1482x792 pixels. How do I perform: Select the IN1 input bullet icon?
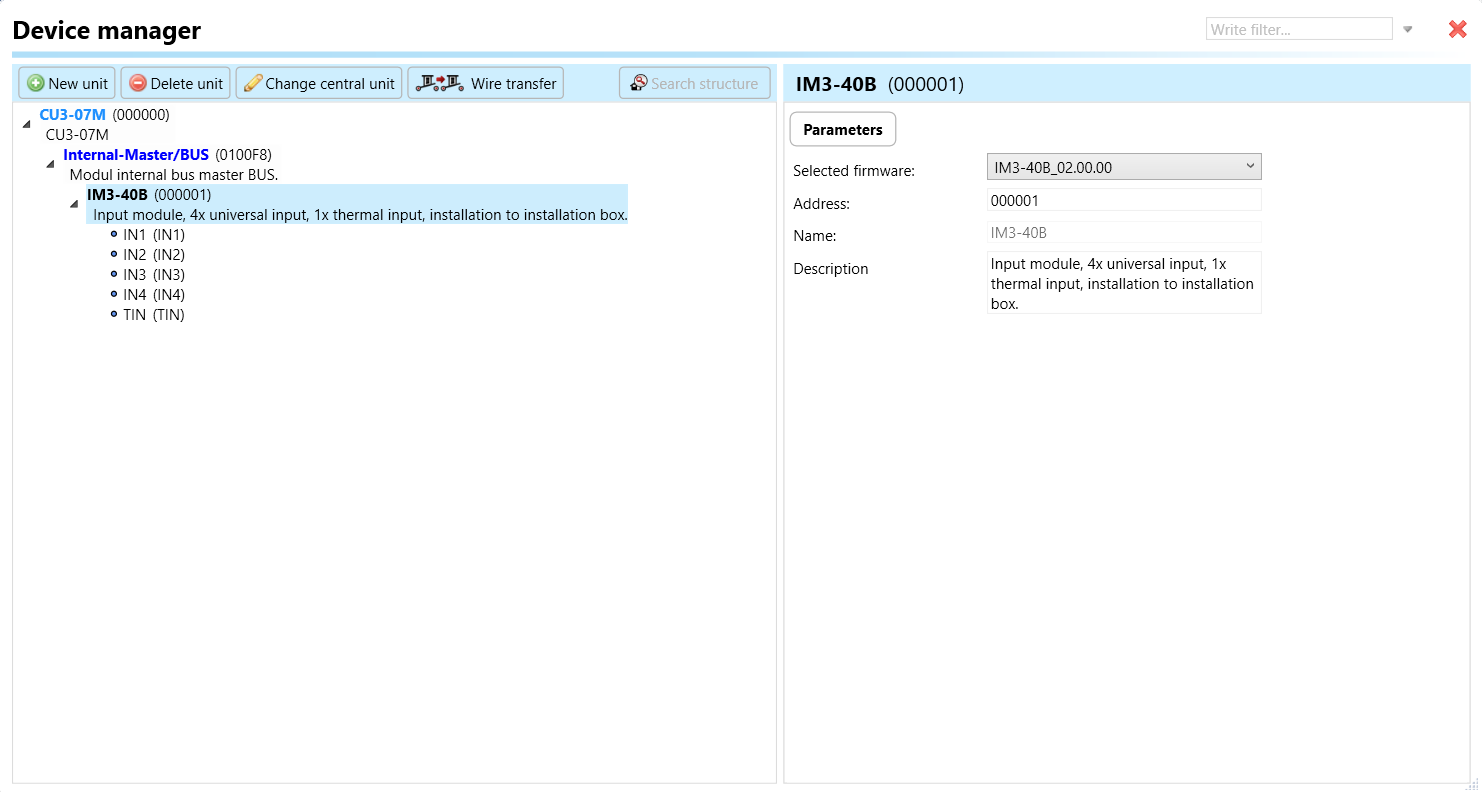tap(114, 235)
